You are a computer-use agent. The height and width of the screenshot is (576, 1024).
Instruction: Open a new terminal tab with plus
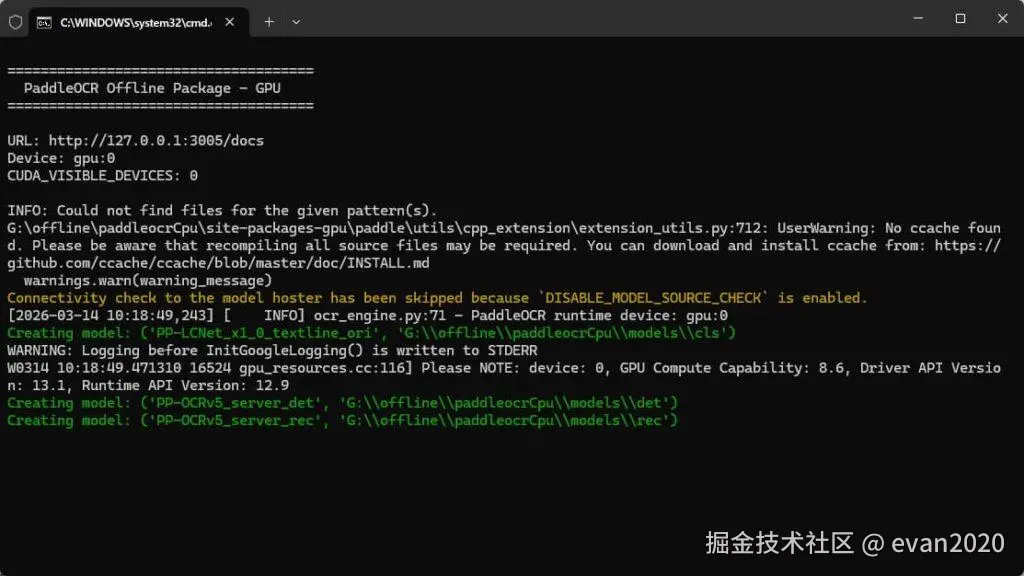pyautogui.click(x=269, y=22)
